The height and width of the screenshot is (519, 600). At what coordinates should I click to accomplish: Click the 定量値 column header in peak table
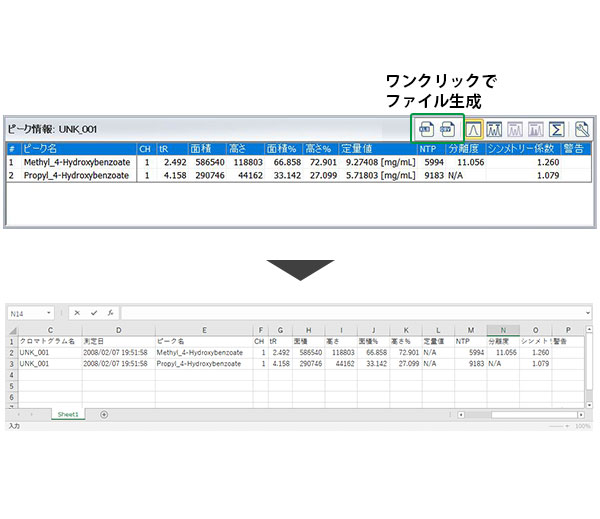pyautogui.click(x=378, y=149)
